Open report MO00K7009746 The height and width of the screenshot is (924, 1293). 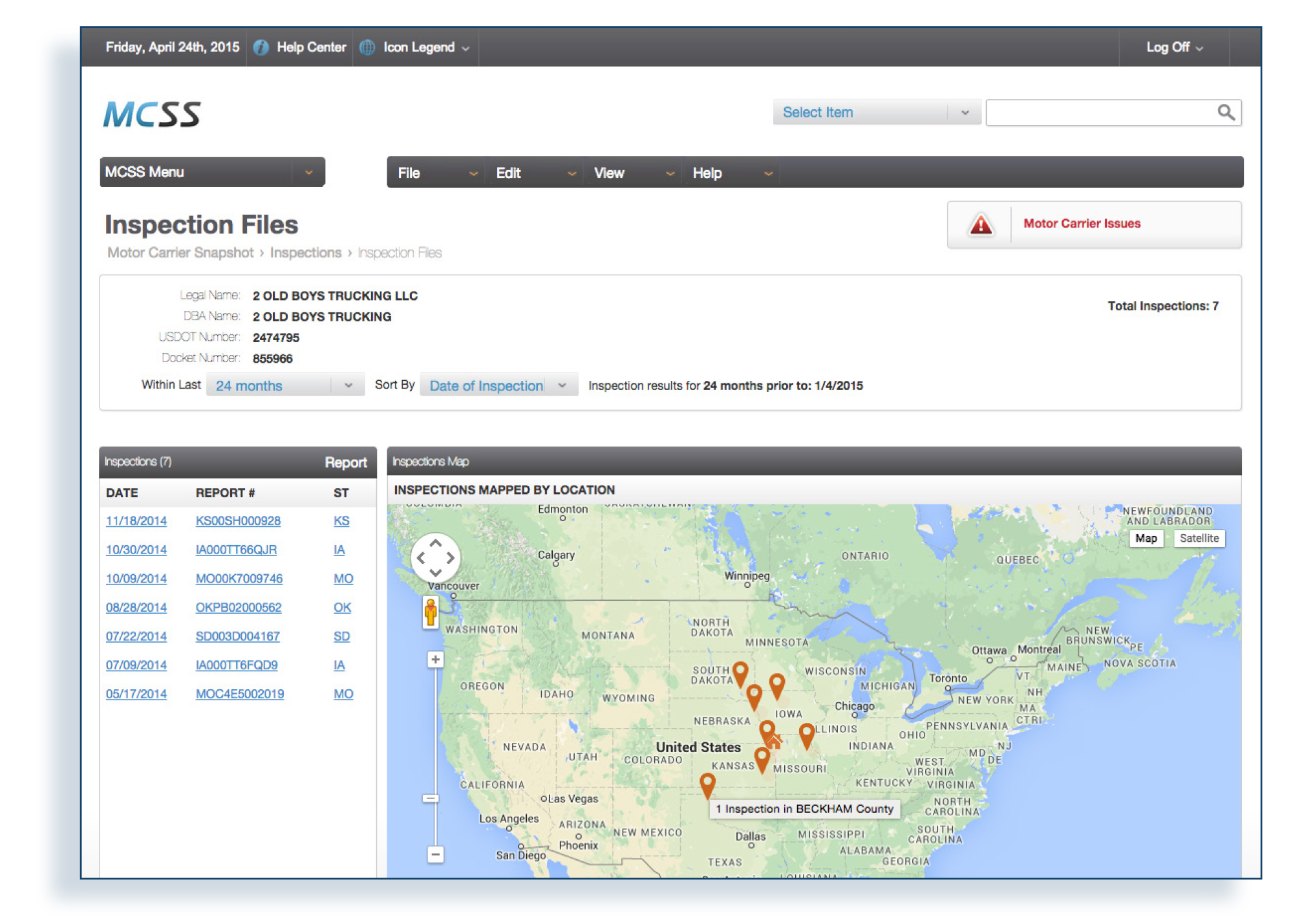click(239, 579)
